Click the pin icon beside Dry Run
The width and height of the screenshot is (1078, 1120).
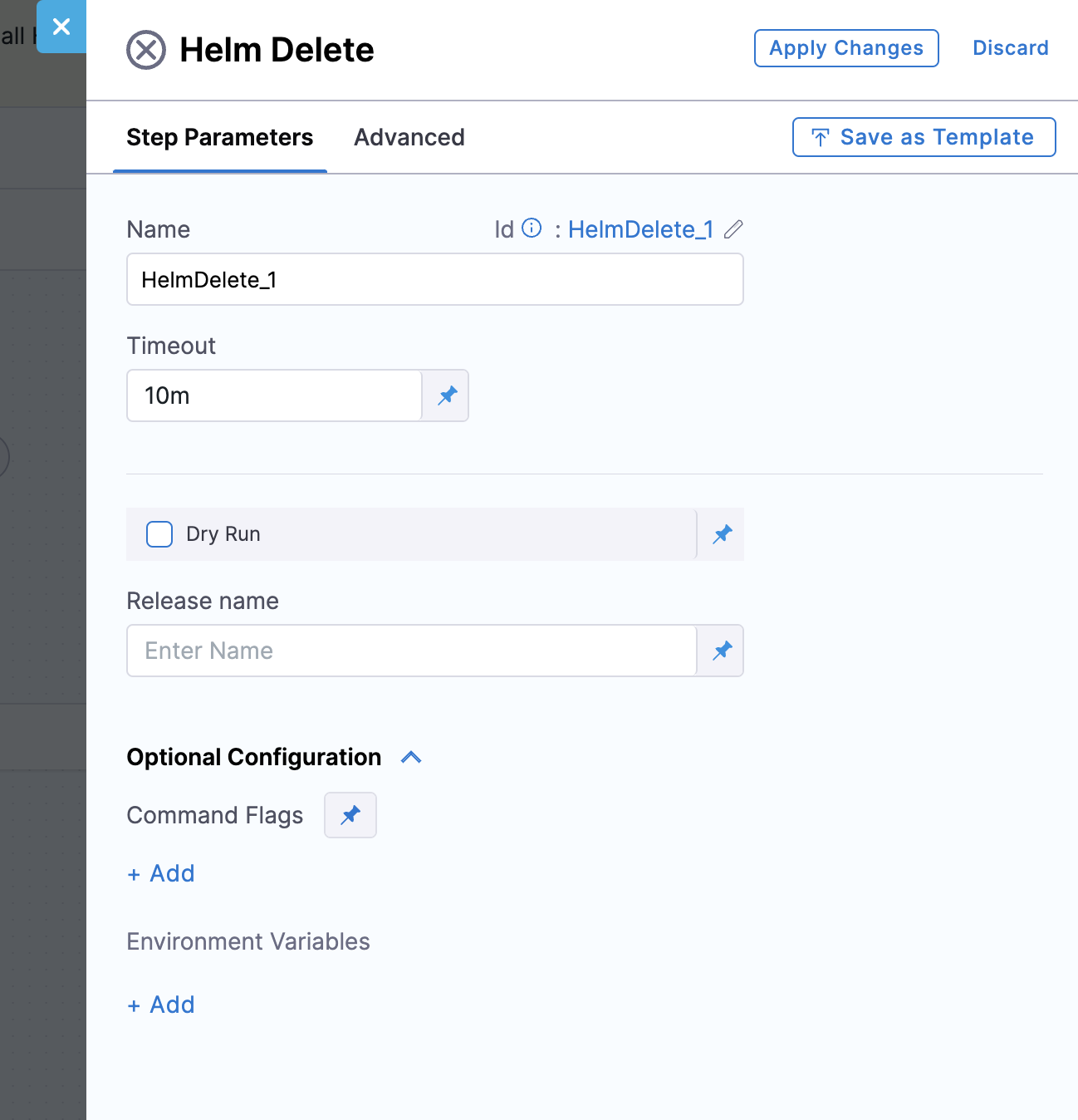(722, 534)
